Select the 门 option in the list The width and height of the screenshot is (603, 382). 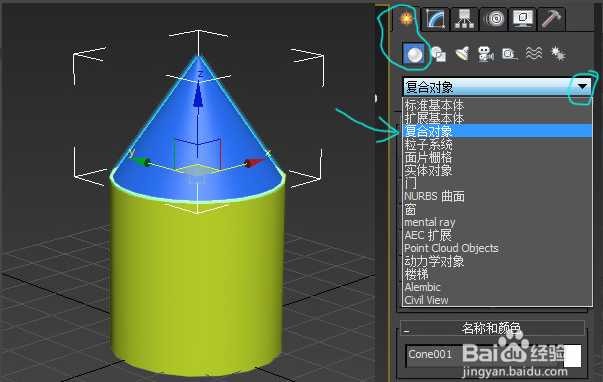coord(497,183)
